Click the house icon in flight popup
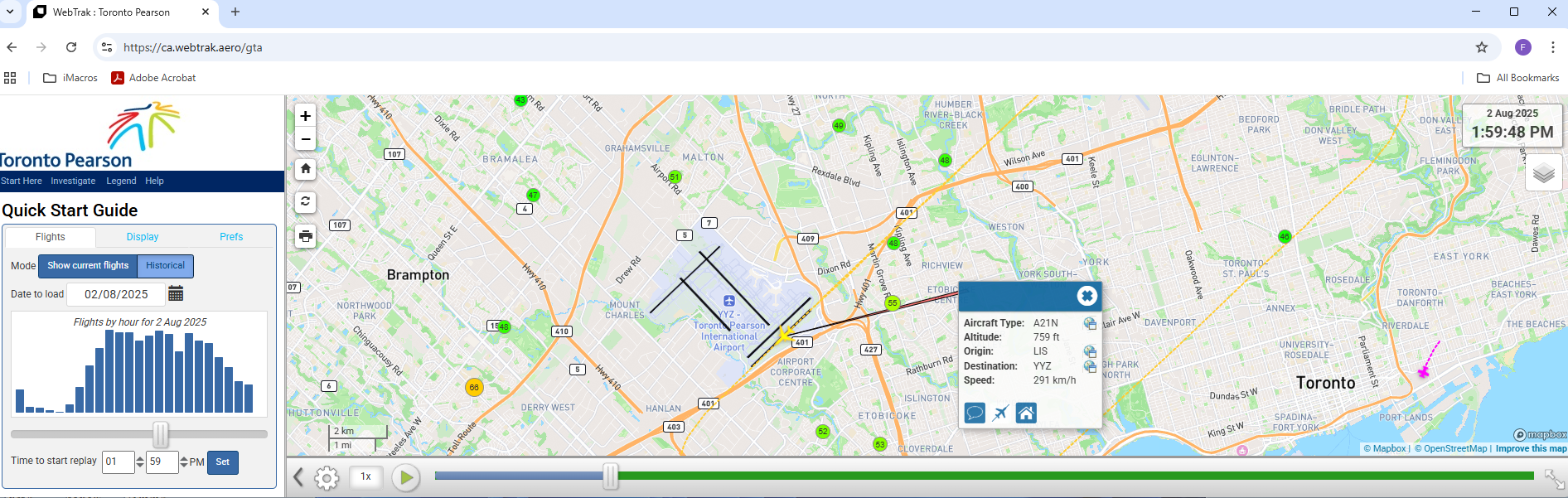The width and height of the screenshot is (1568, 498). pyautogui.click(x=1026, y=413)
